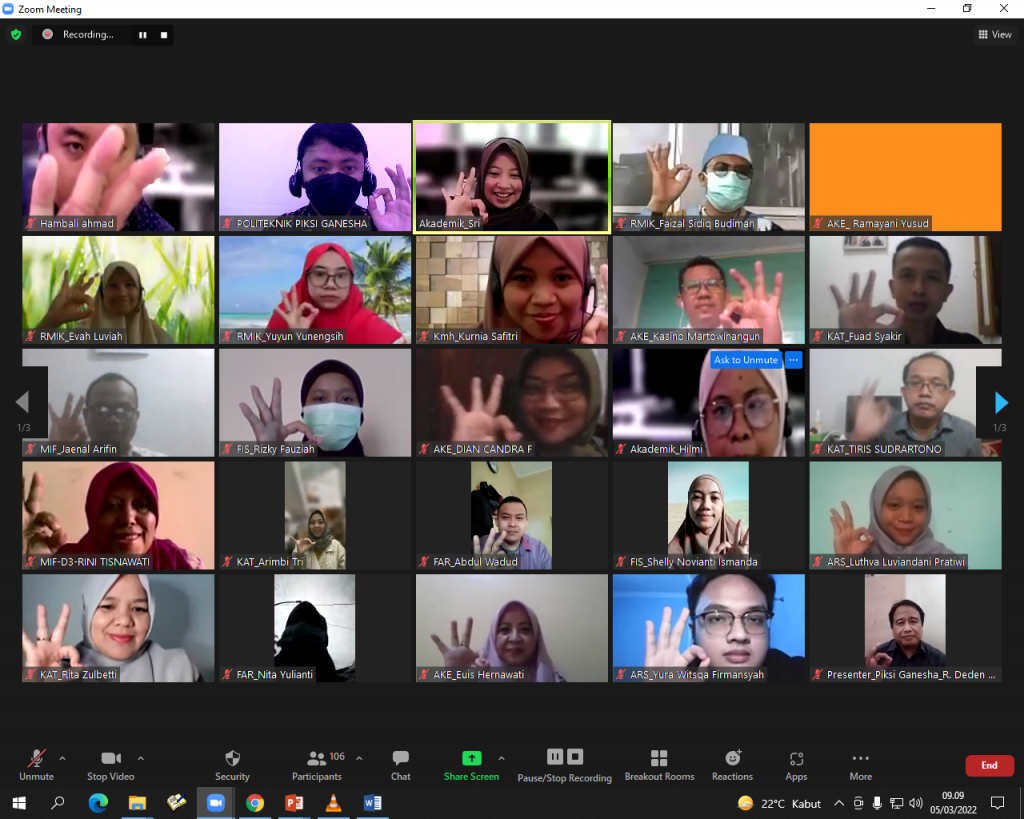Switch to Zoom in the taskbar
This screenshot has height=819, width=1024.
(216, 803)
